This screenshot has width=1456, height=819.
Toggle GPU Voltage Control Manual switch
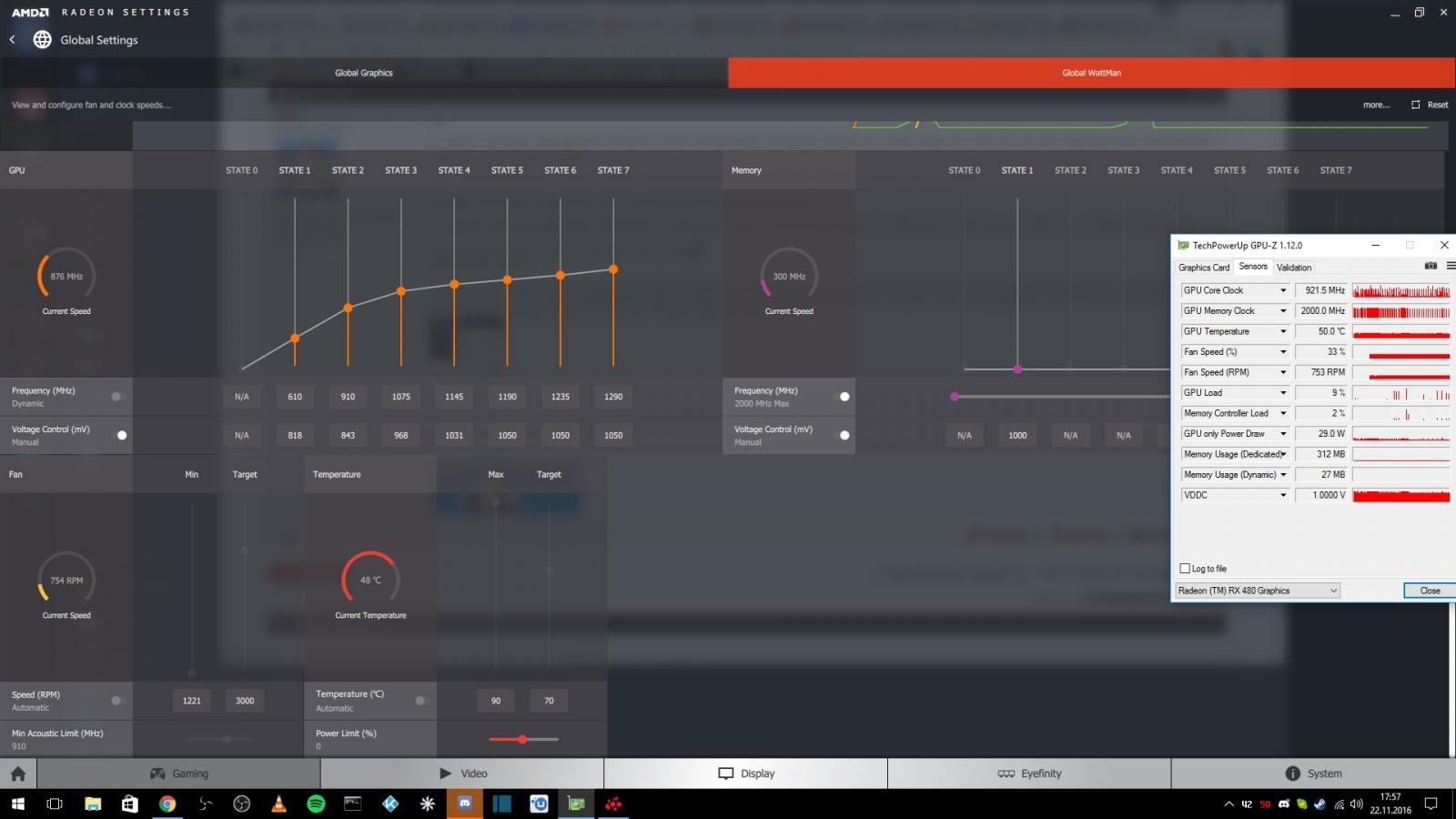point(120,435)
